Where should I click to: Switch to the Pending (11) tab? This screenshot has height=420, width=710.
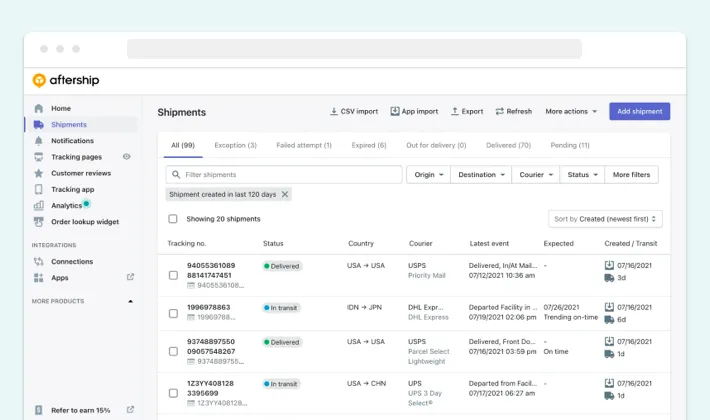coord(570,145)
